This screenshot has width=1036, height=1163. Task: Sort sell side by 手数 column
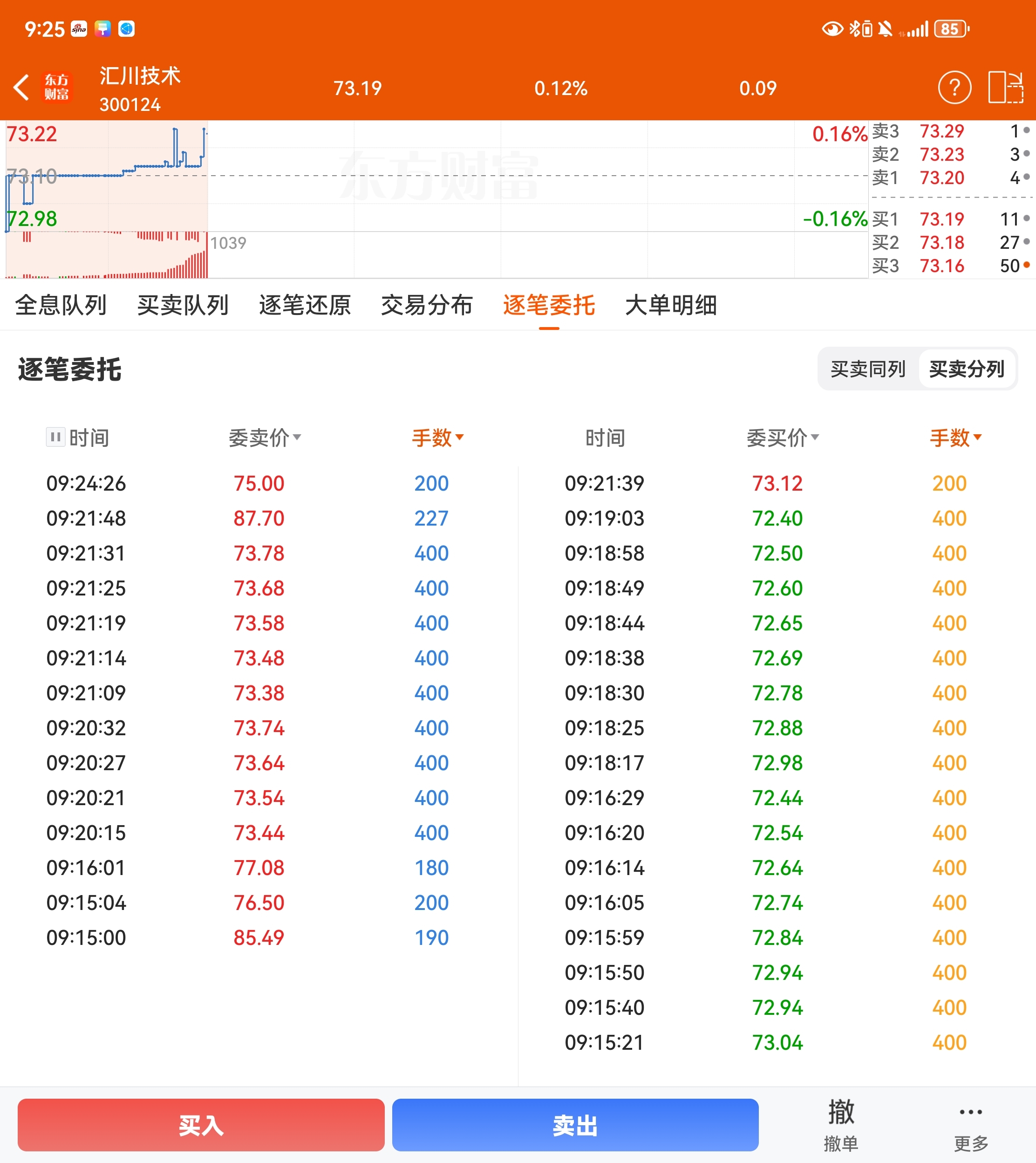[437, 437]
